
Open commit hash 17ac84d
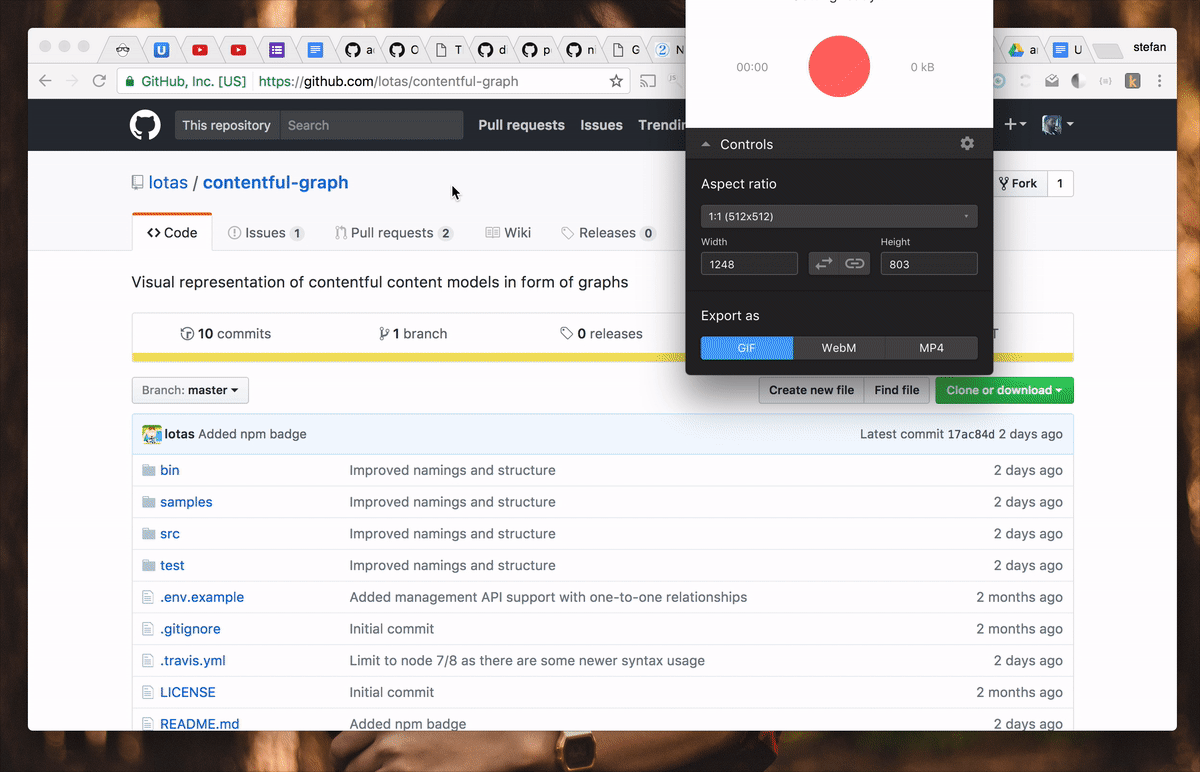coord(971,434)
